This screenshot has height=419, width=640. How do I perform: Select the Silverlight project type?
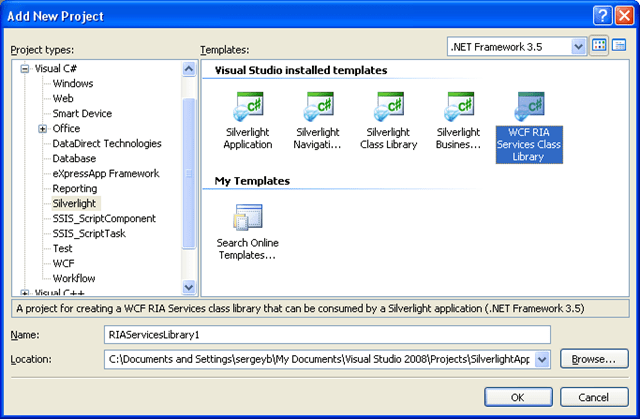[x=74, y=204]
